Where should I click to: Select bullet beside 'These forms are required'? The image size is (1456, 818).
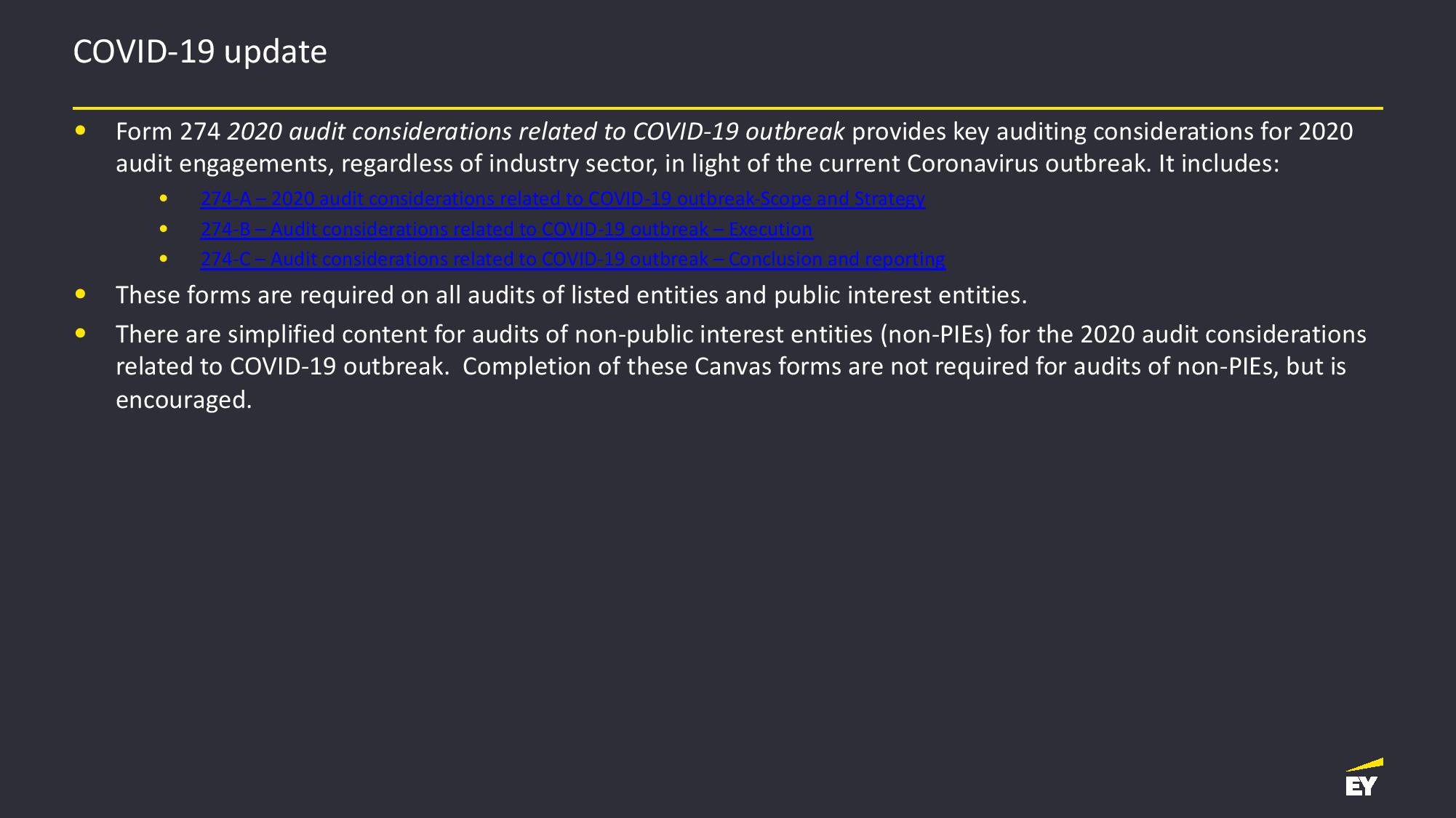point(80,294)
